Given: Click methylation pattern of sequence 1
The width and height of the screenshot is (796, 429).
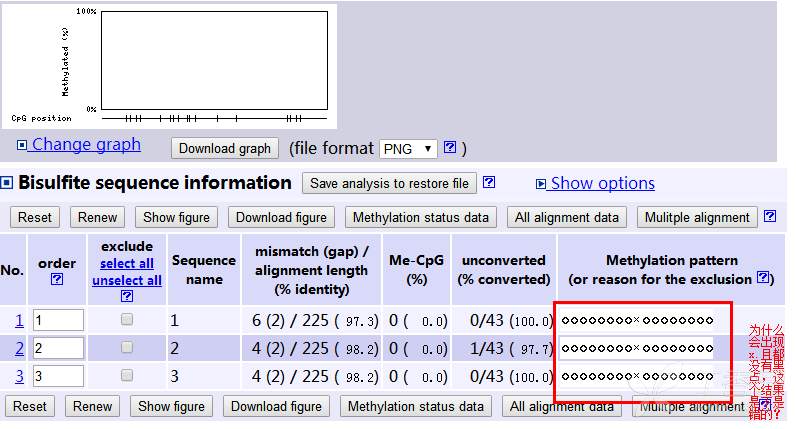Looking at the screenshot, I should (x=637, y=320).
